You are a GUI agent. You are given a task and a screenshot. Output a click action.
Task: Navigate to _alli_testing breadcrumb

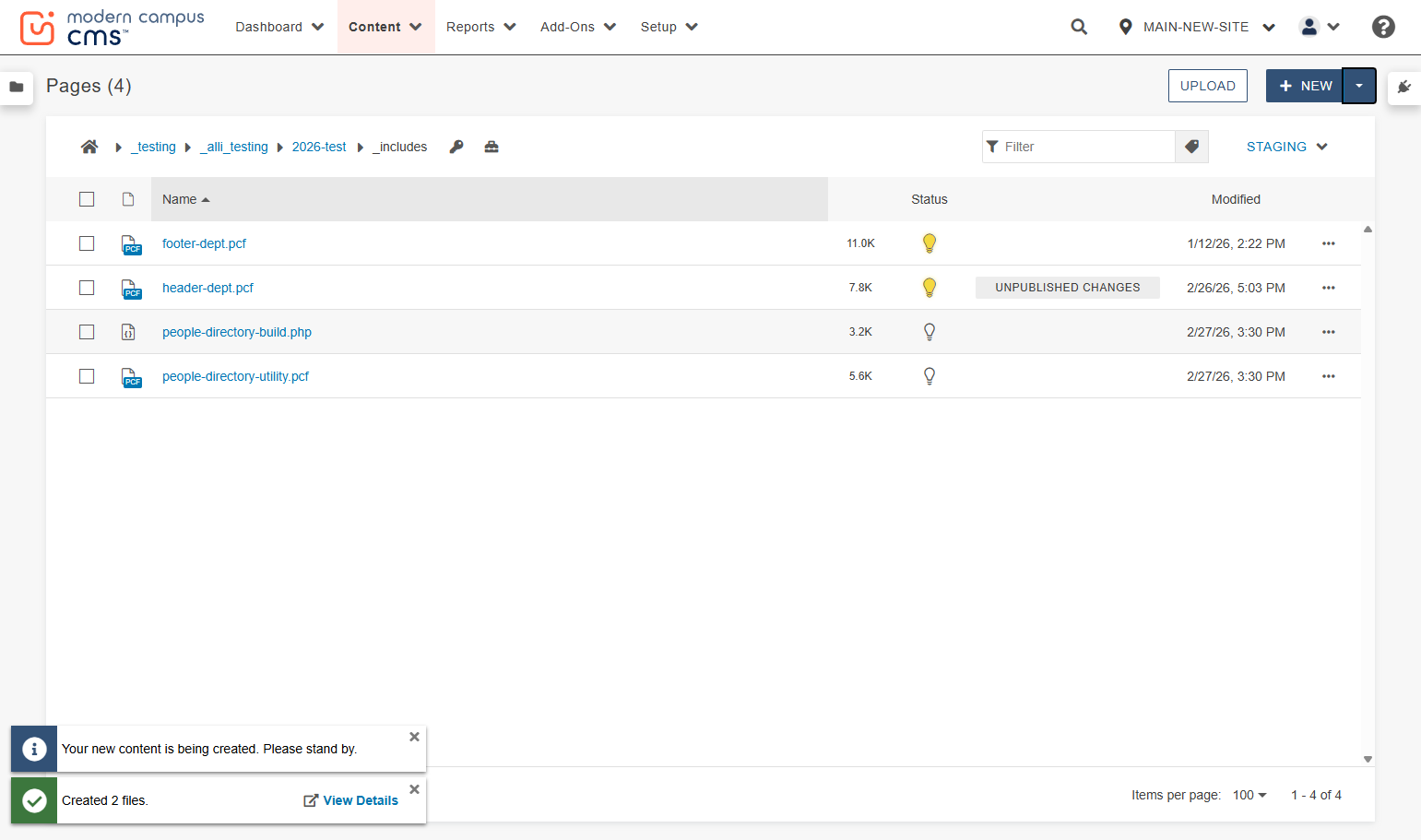pos(234,147)
